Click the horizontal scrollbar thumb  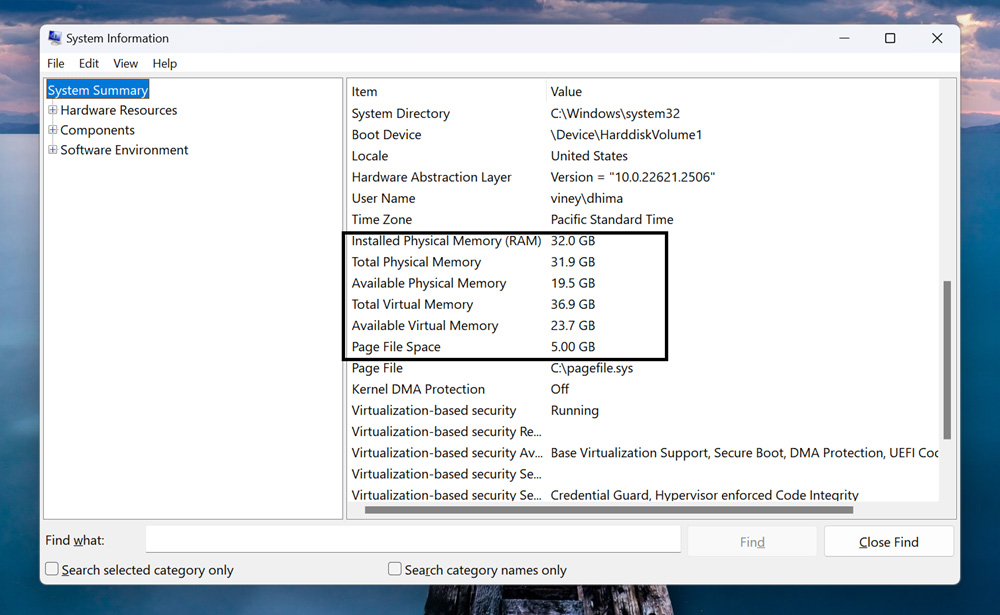pyautogui.click(x=608, y=510)
